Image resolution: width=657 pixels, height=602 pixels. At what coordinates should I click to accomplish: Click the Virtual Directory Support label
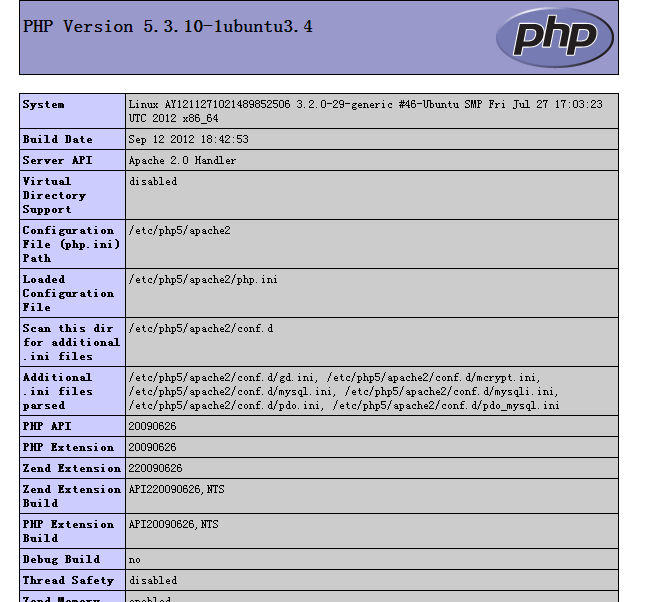(x=54, y=195)
